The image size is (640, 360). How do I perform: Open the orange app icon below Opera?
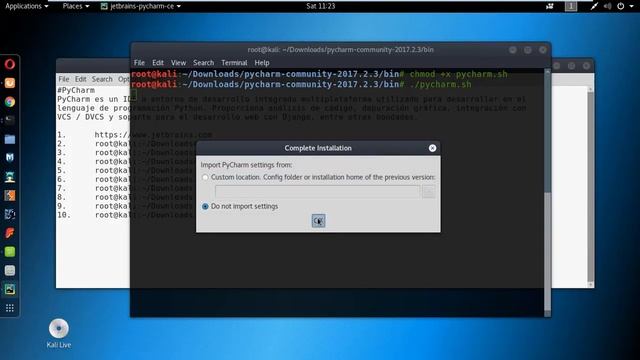click(10, 83)
